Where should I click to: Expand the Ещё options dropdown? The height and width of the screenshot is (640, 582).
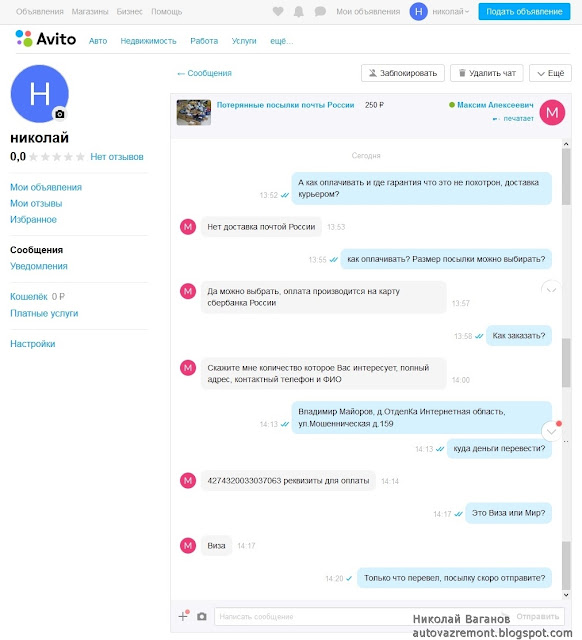(550, 73)
